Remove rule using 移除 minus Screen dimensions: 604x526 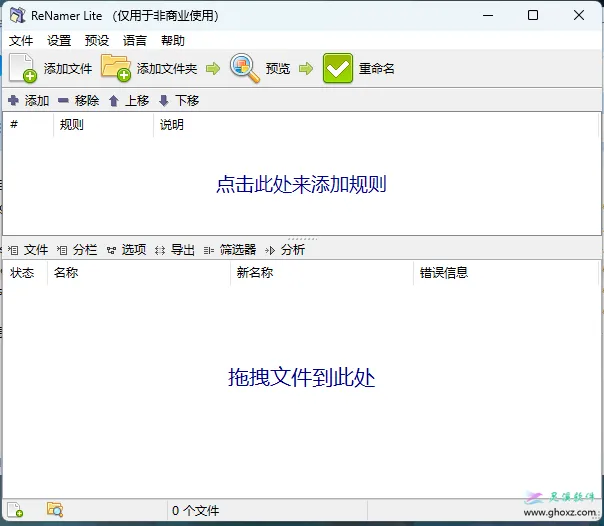pos(79,101)
